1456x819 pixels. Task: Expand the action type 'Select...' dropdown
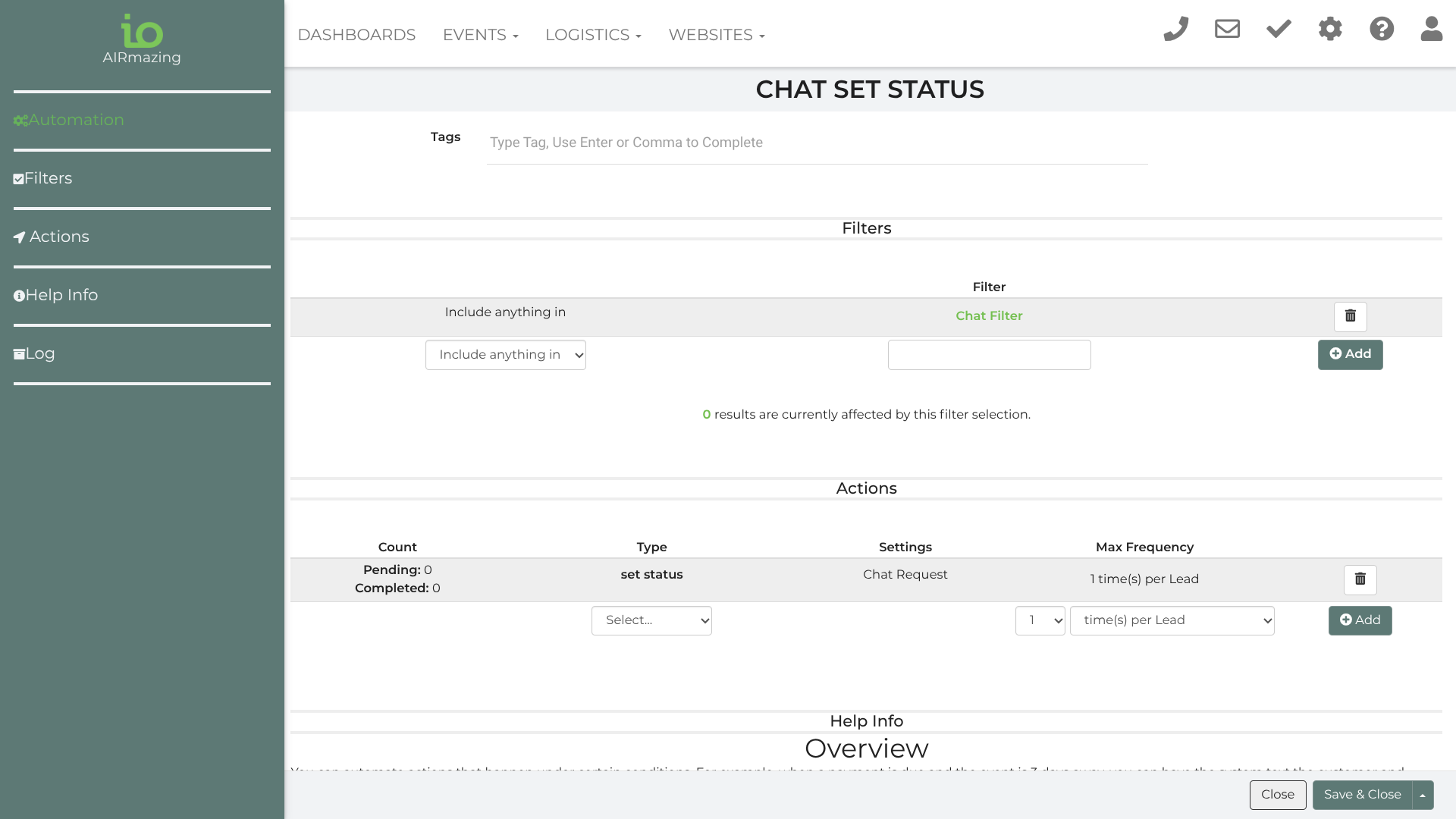point(651,620)
